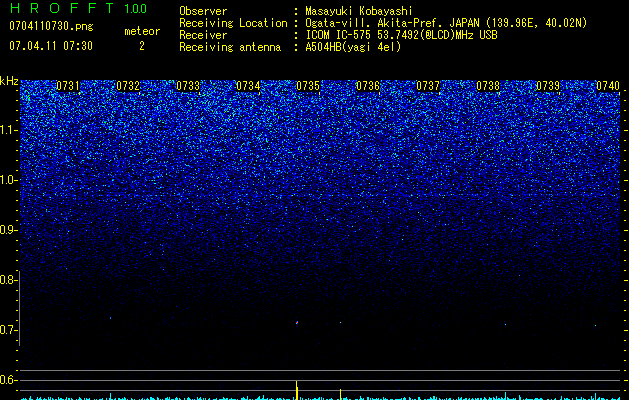Viewport: 629px width, 400px height.
Task: Click the 0739 time marker
Action: 548,86
